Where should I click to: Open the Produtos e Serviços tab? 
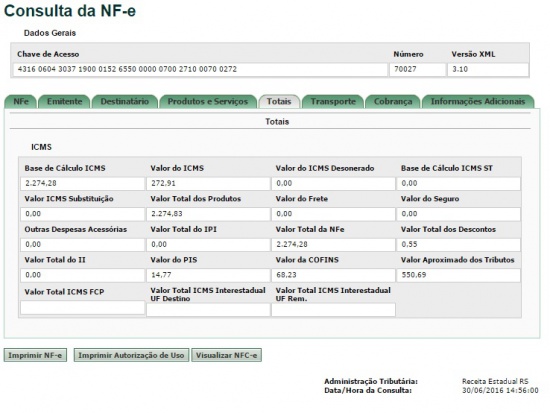click(x=208, y=101)
